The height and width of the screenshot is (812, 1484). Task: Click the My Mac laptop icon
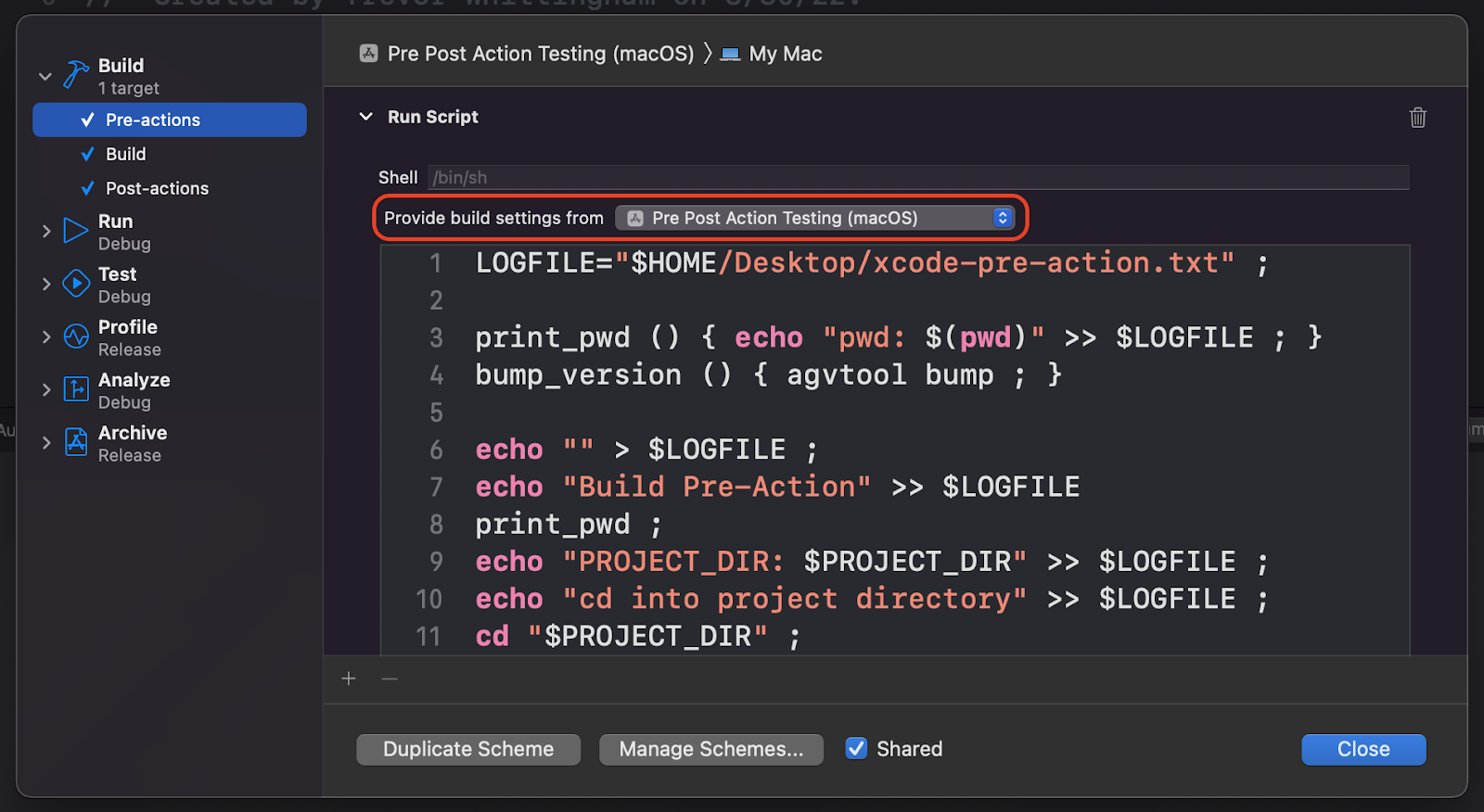point(730,54)
